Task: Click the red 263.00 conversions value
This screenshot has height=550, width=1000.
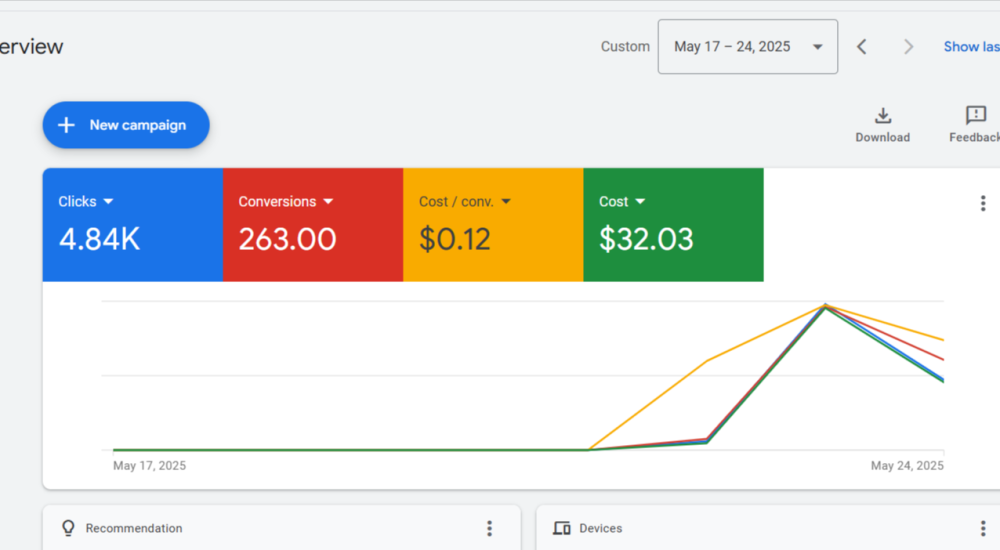Action: (287, 240)
